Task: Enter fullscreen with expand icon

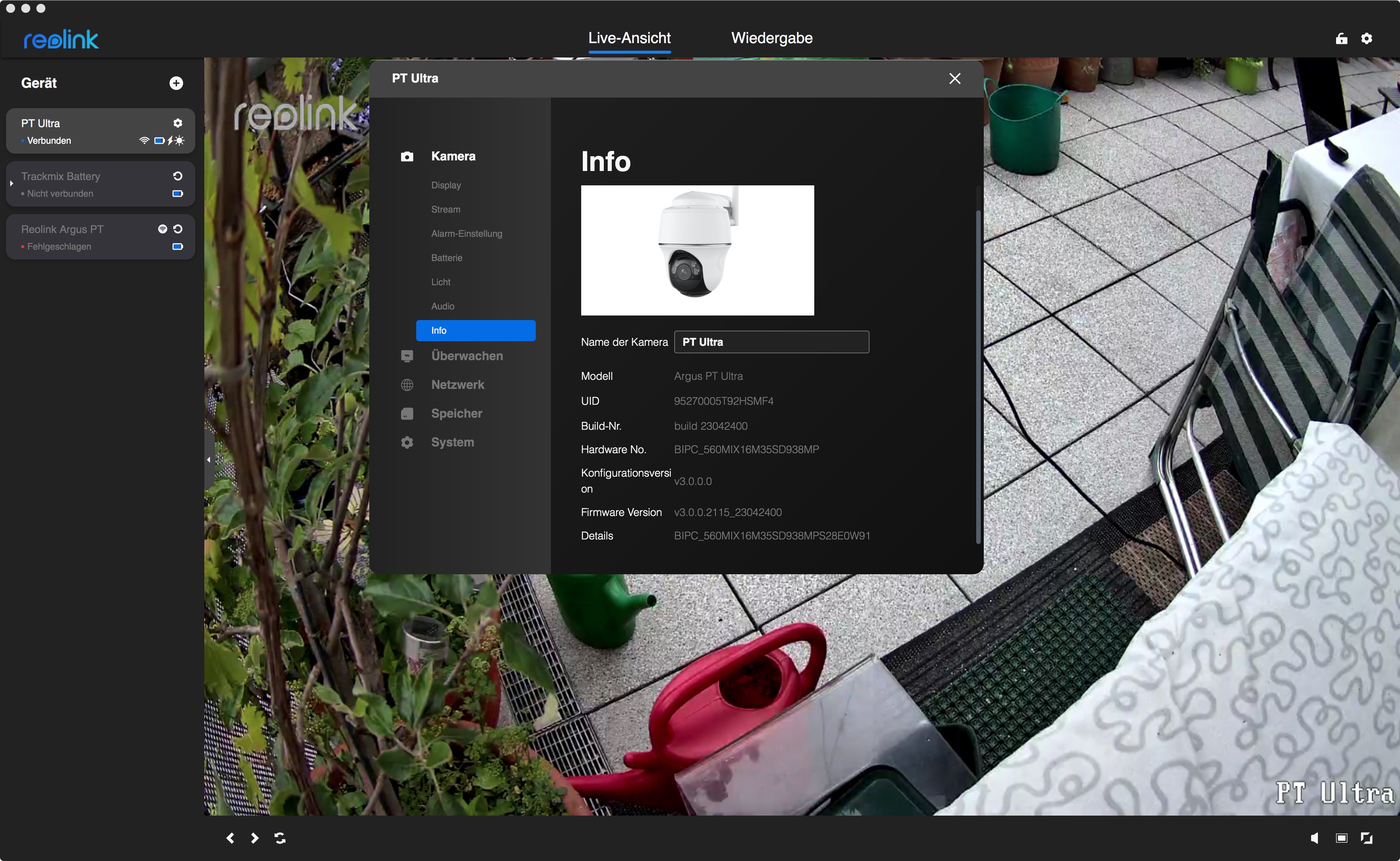Action: coord(1366,838)
